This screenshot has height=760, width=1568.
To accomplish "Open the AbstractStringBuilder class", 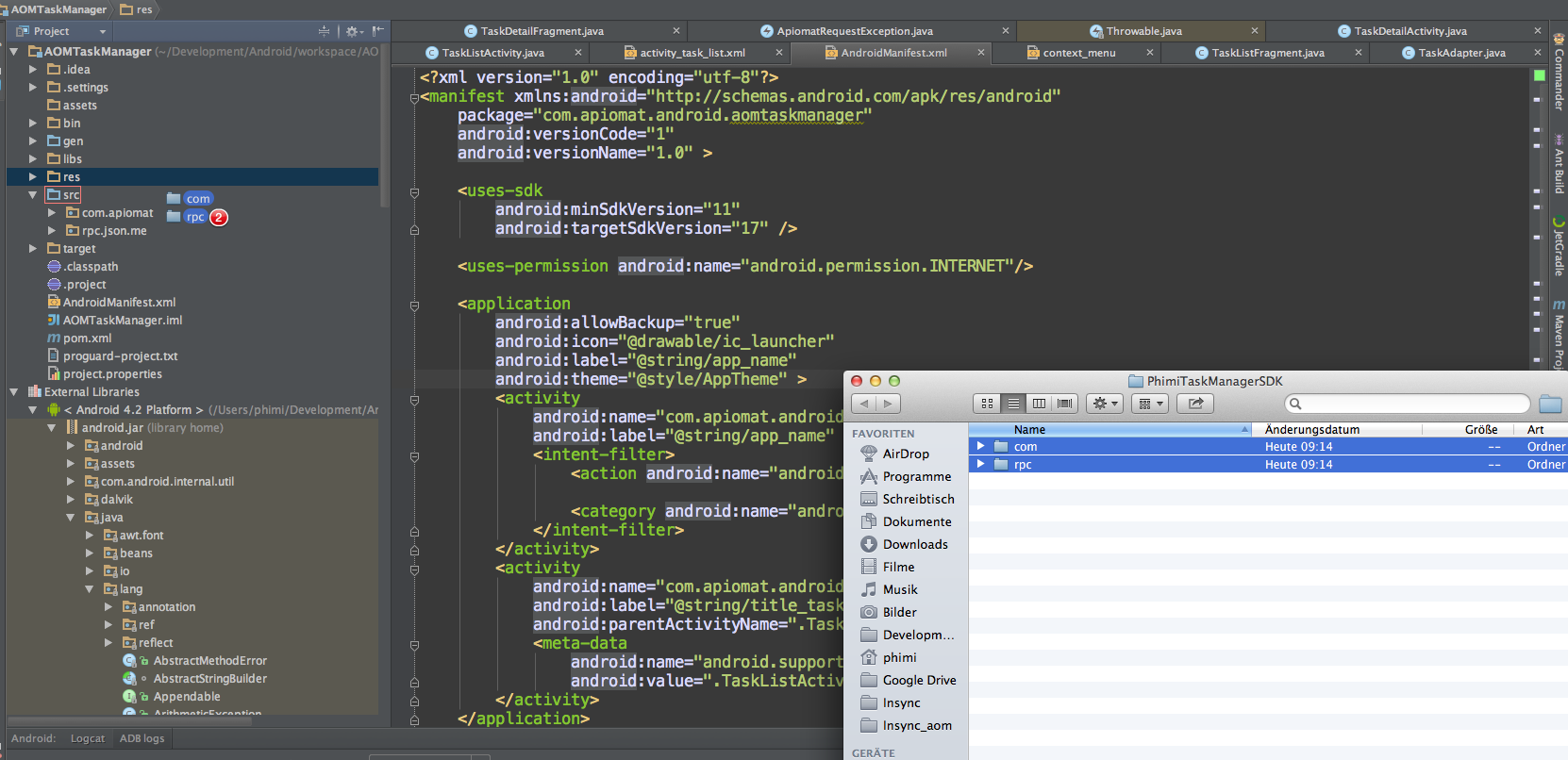I will (195, 679).
